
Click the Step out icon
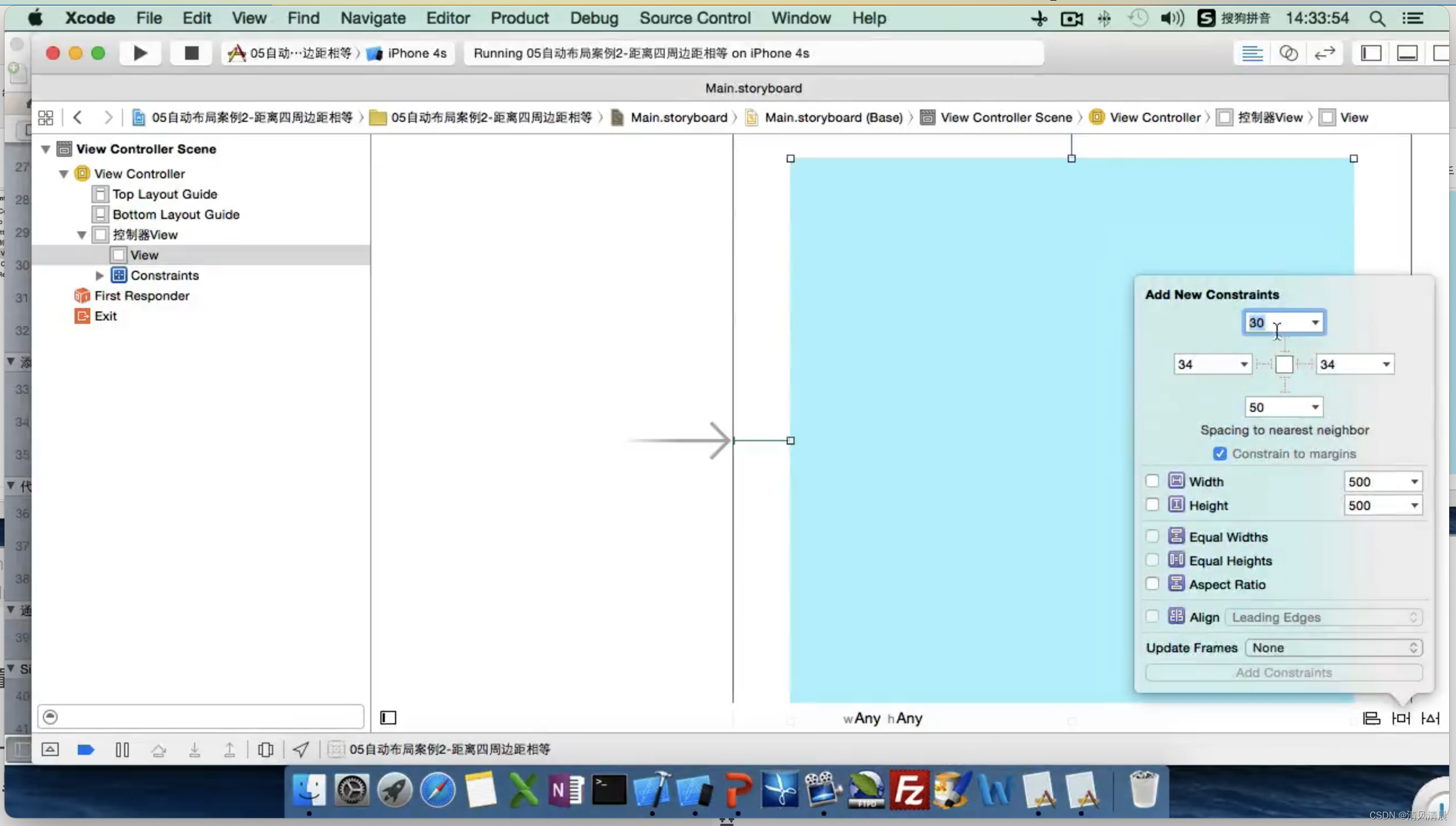pos(229,749)
